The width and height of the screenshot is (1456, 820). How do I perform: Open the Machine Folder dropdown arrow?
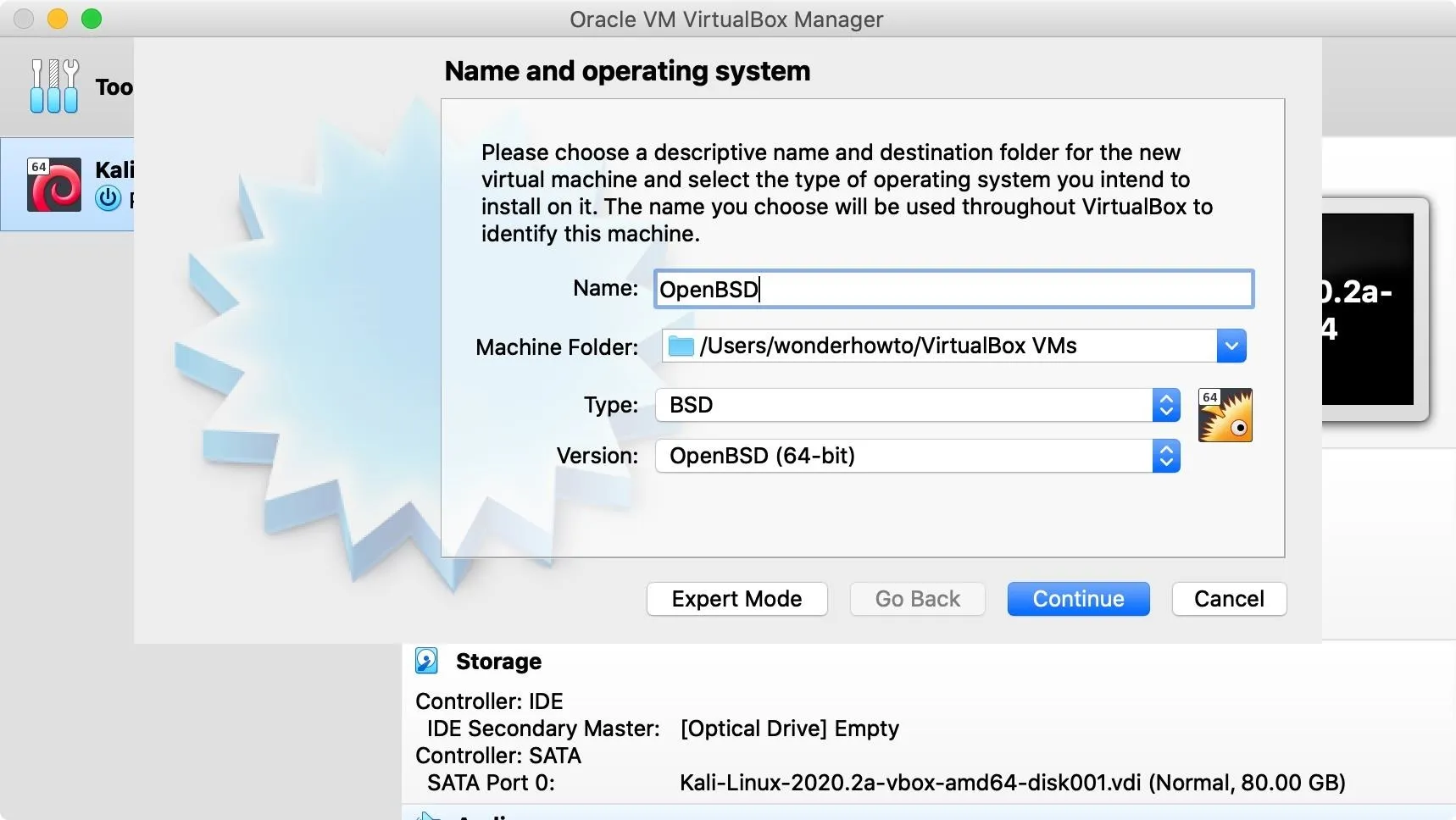pos(1231,346)
